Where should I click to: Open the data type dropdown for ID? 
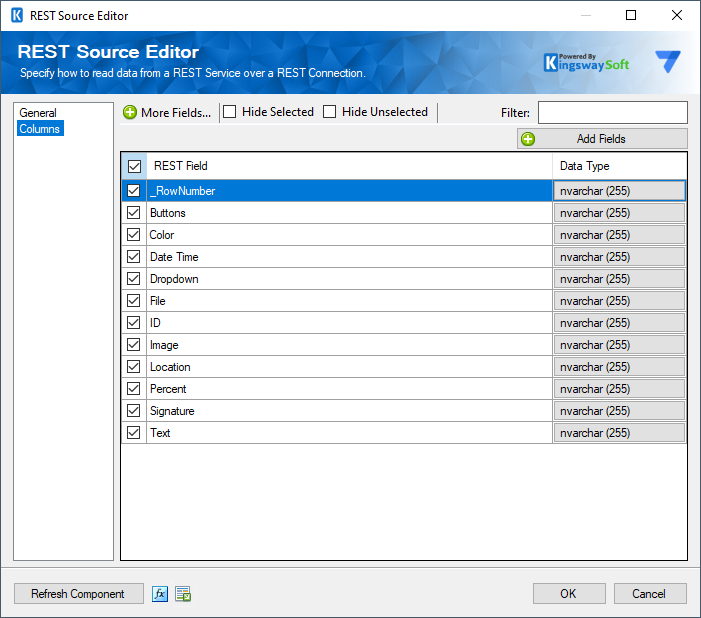(x=619, y=323)
